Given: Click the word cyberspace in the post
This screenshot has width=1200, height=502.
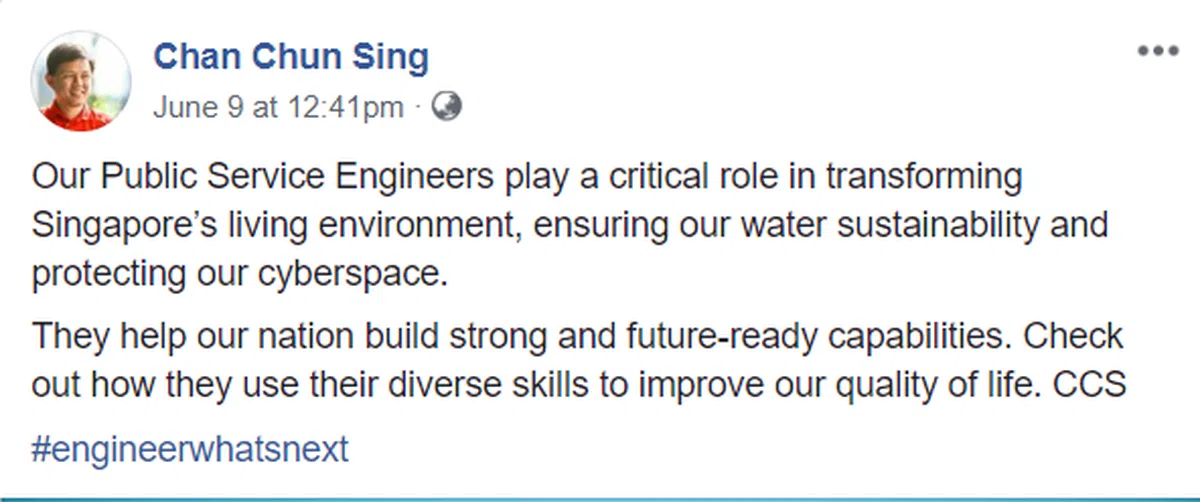Looking at the screenshot, I should click(x=355, y=274).
